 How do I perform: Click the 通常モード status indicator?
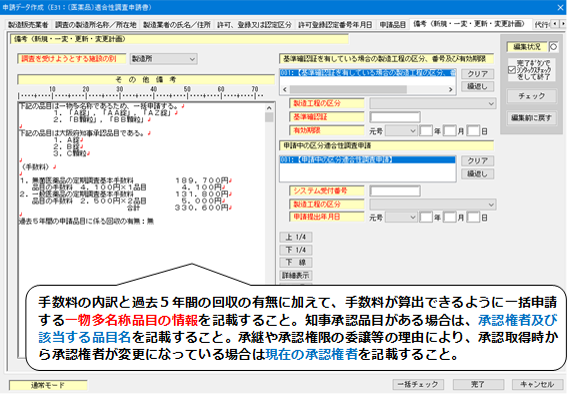click(48, 385)
